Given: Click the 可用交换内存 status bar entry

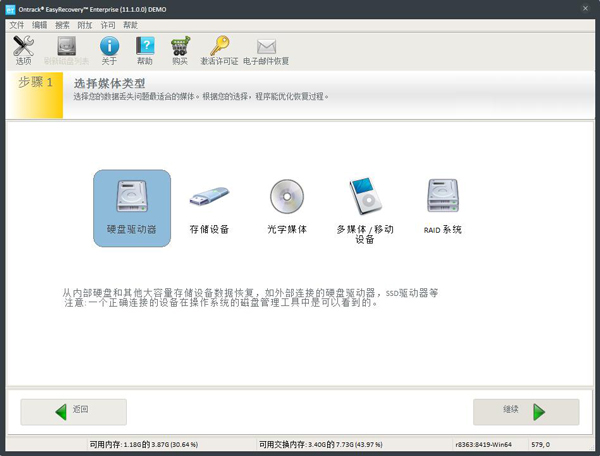Looking at the screenshot, I should [320, 445].
